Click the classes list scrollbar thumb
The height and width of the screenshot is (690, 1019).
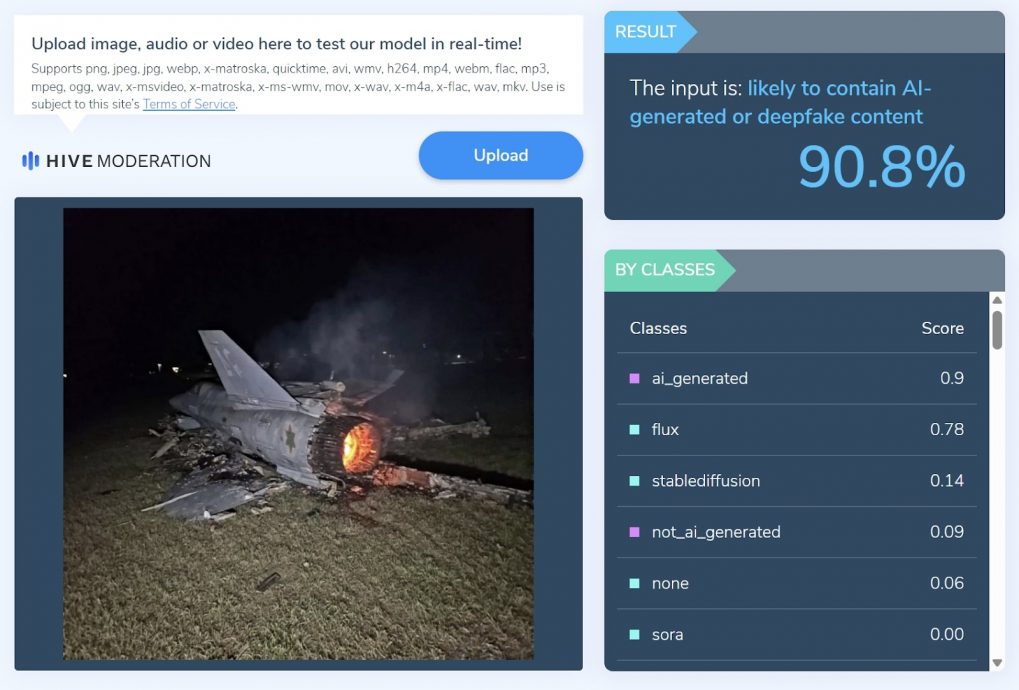pyautogui.click(x=997, y=330)
